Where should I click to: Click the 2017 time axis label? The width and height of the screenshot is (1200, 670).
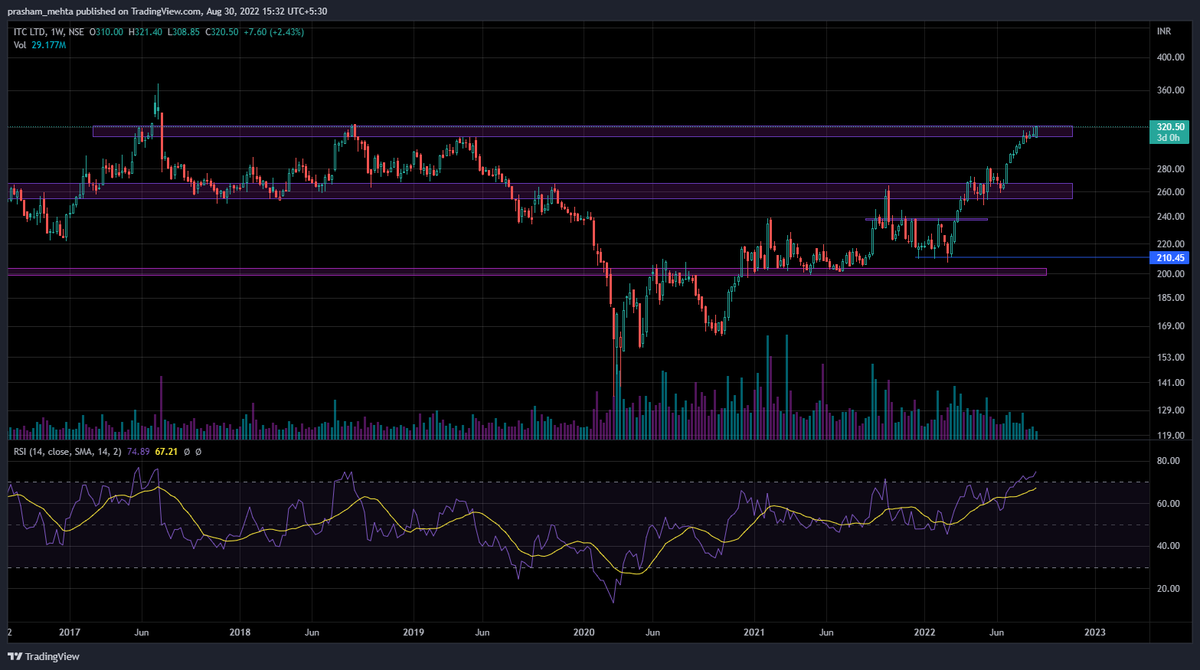click(68, 632)
